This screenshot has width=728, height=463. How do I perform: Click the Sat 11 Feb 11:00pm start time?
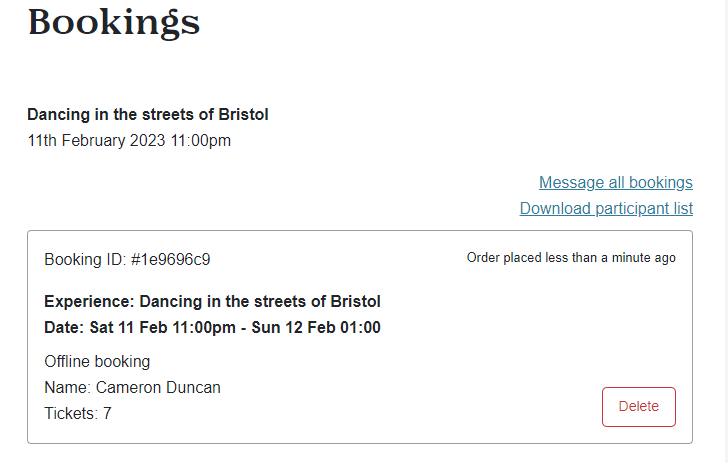coord(162,327)
